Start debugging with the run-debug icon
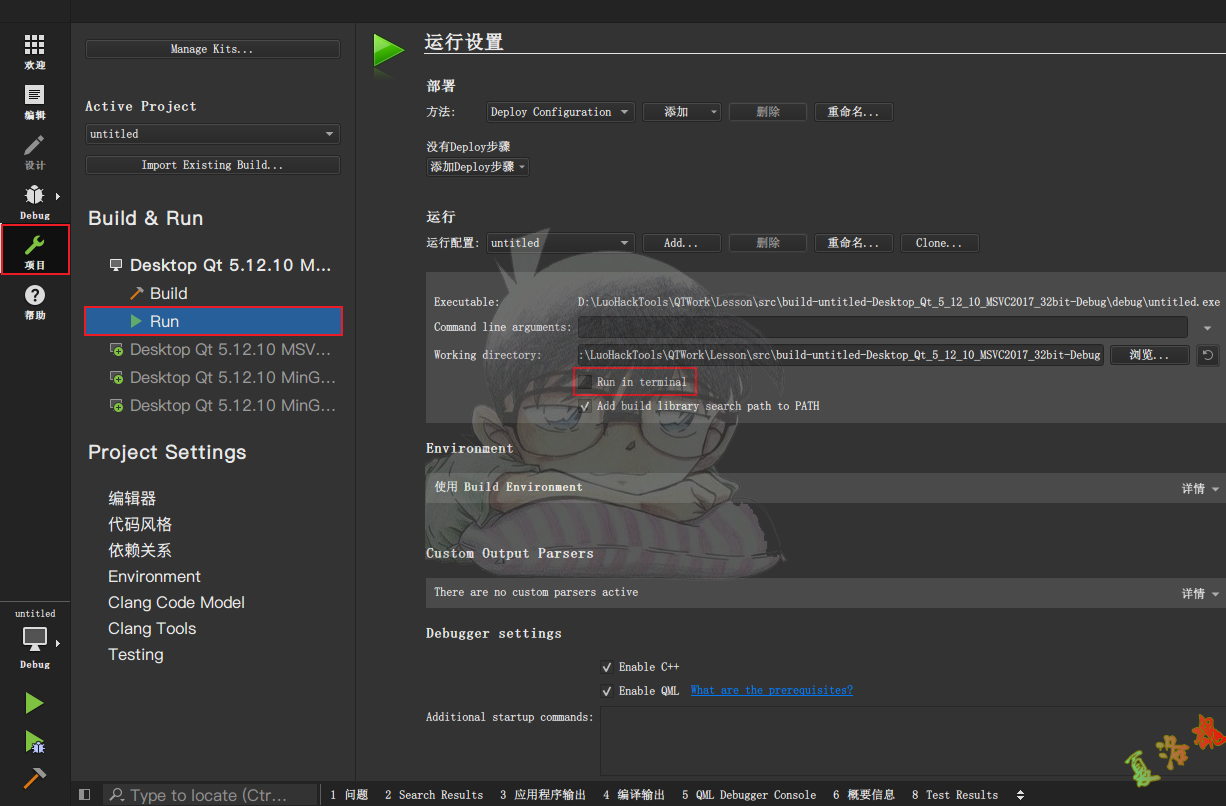 (x=35, y=741)
